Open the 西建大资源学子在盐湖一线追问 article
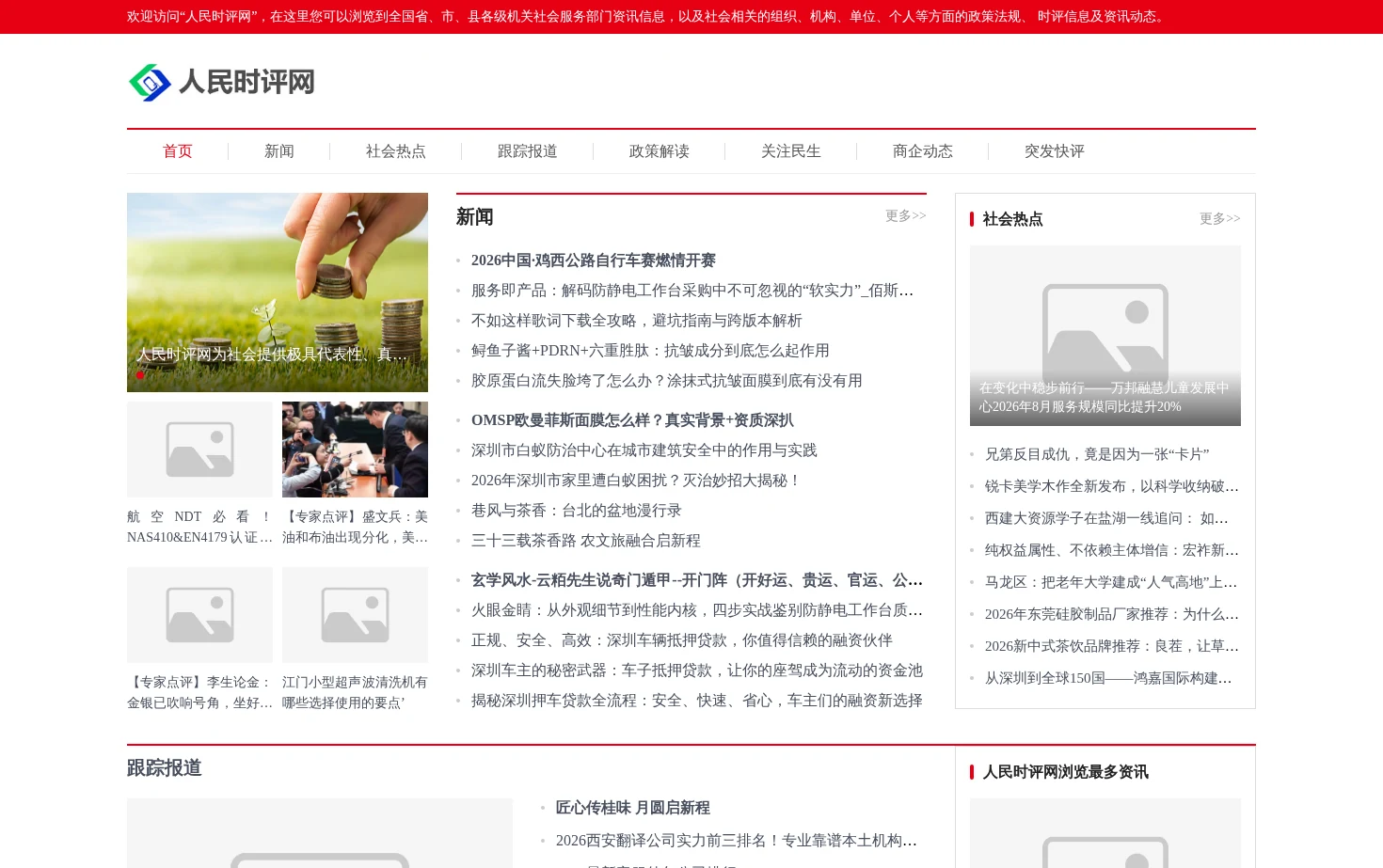Viewport: 1383px width, 868px height. 1106,518
